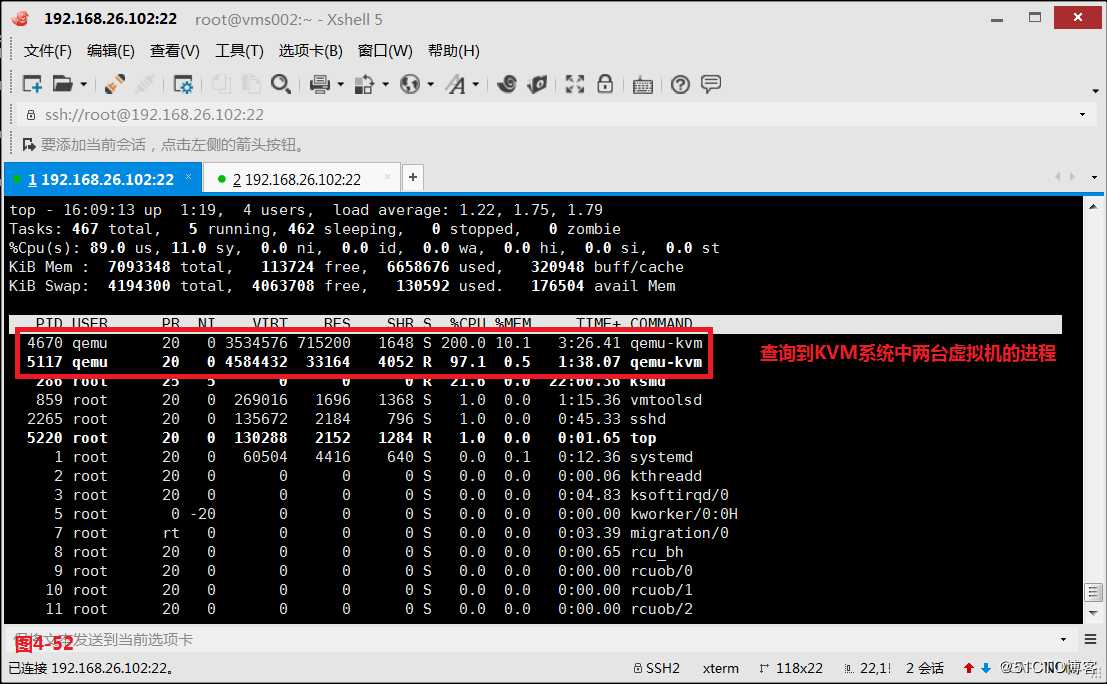Click the Print icon

tap(320, 85)
